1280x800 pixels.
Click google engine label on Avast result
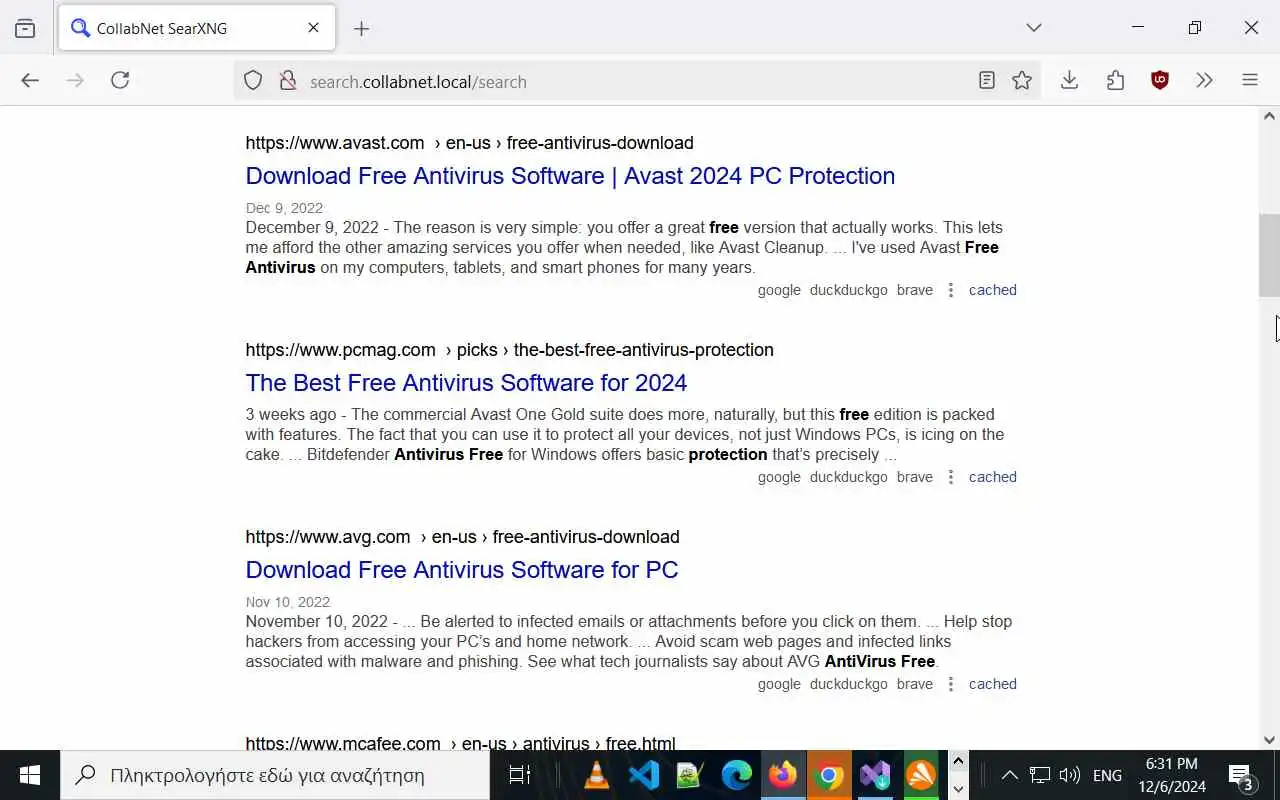pyautogui.click(x=779, y=290)
